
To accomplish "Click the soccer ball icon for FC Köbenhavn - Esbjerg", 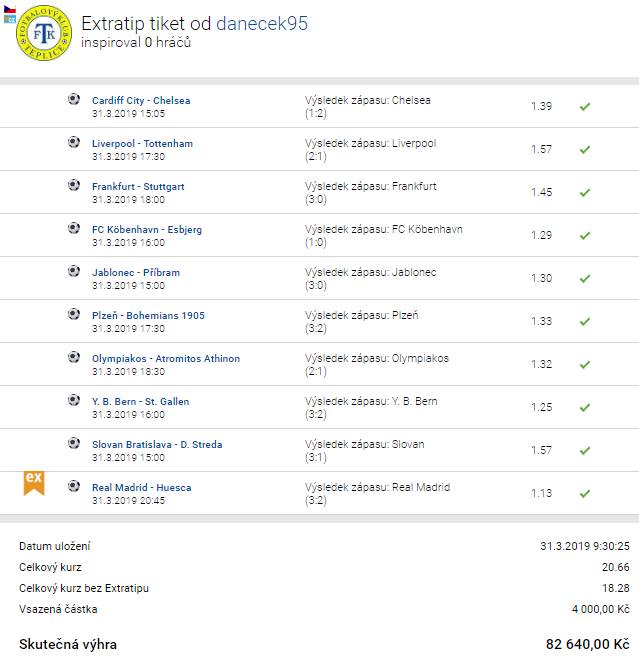I will 74,228.
